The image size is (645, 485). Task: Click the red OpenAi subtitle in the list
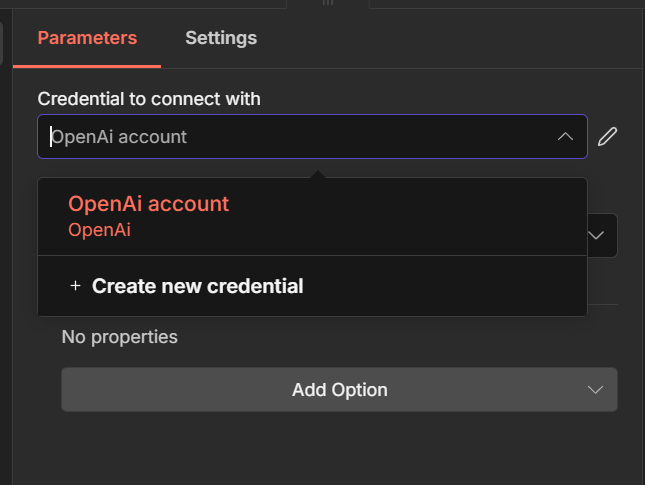coord(100,230)
